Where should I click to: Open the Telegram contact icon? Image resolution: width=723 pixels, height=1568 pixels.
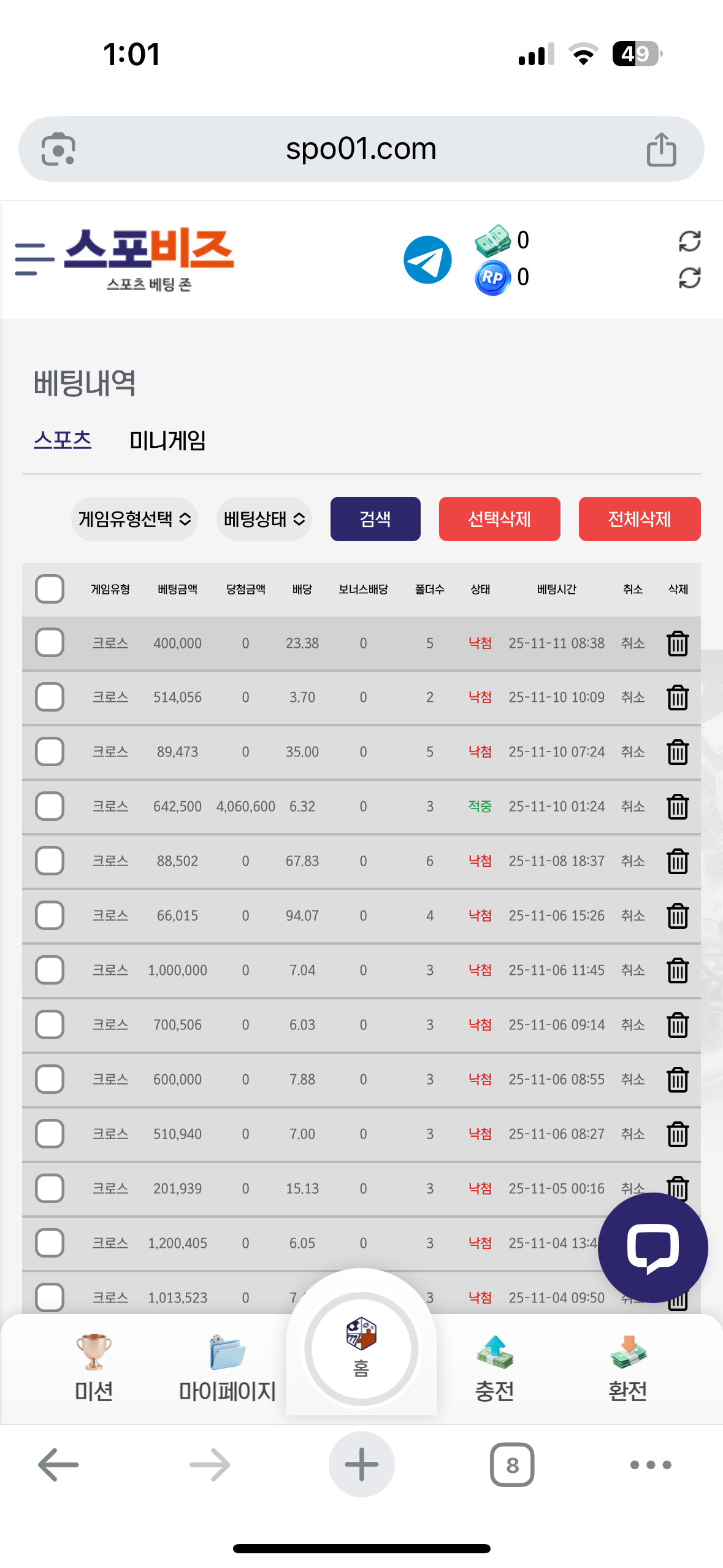tap(427, 259)
